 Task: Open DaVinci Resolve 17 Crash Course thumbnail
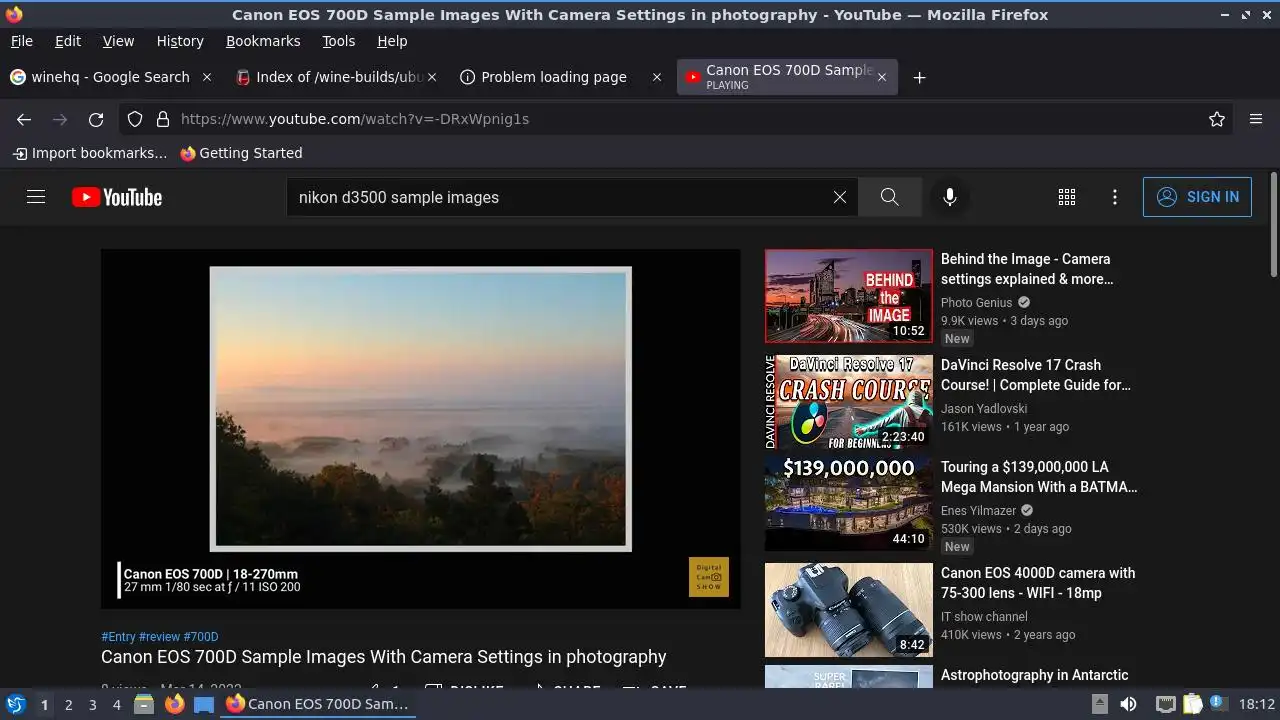point(849,402)
